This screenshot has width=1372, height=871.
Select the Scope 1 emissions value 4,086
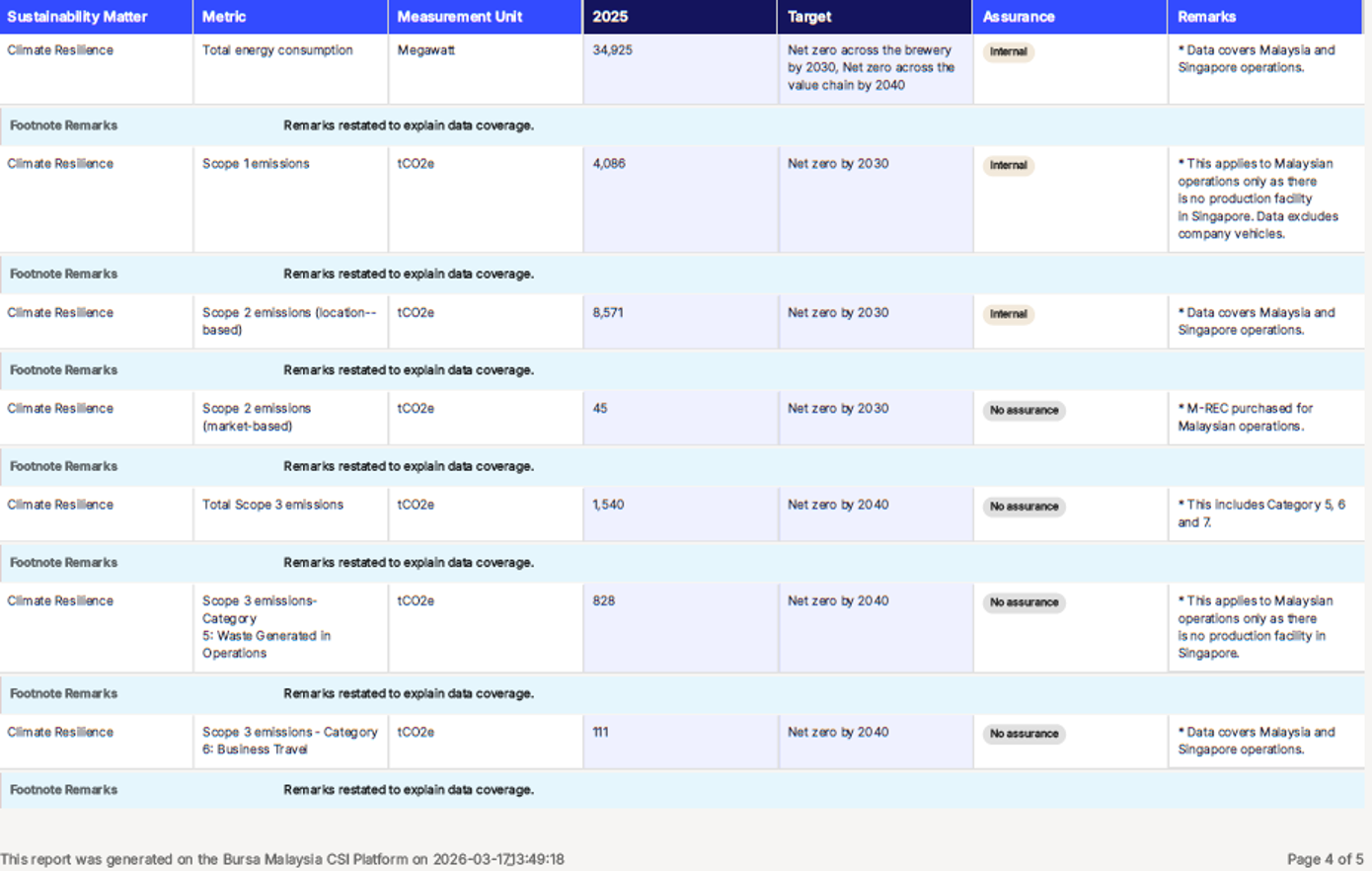click(x=609, y=164)
